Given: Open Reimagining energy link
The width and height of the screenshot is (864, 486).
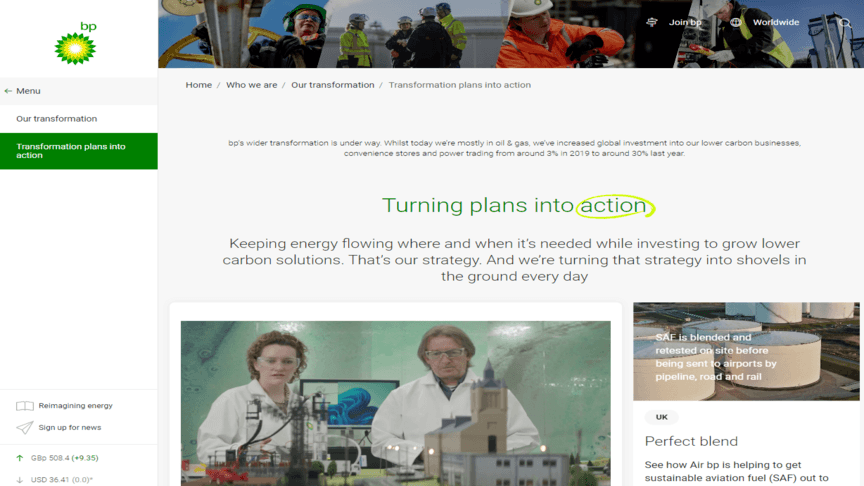Looking at the screenshot, I should click(75, 406).
